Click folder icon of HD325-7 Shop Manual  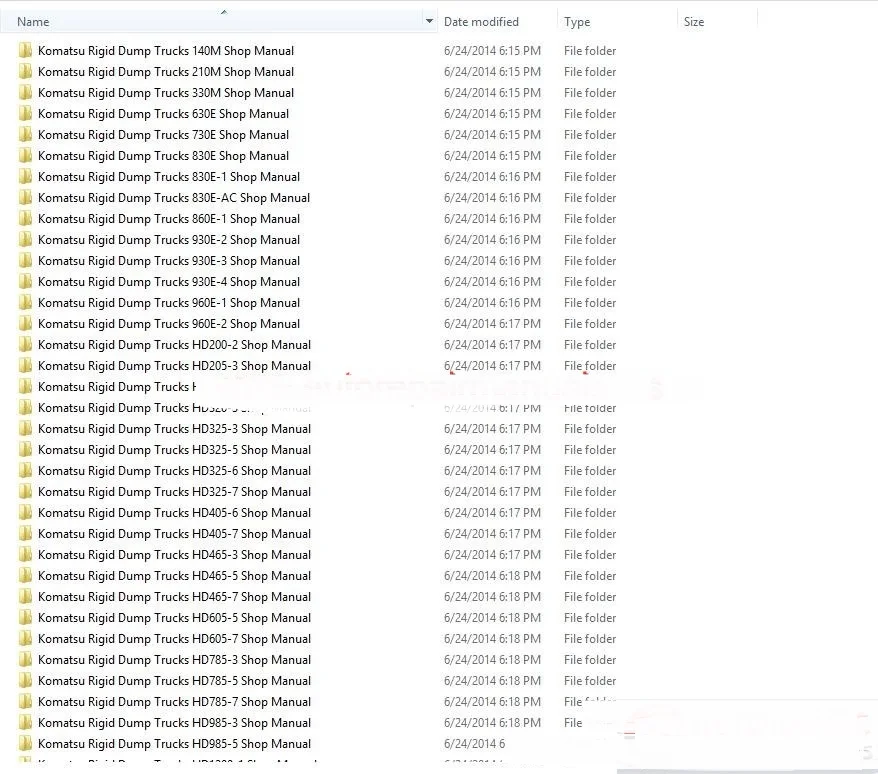(25, 492)
